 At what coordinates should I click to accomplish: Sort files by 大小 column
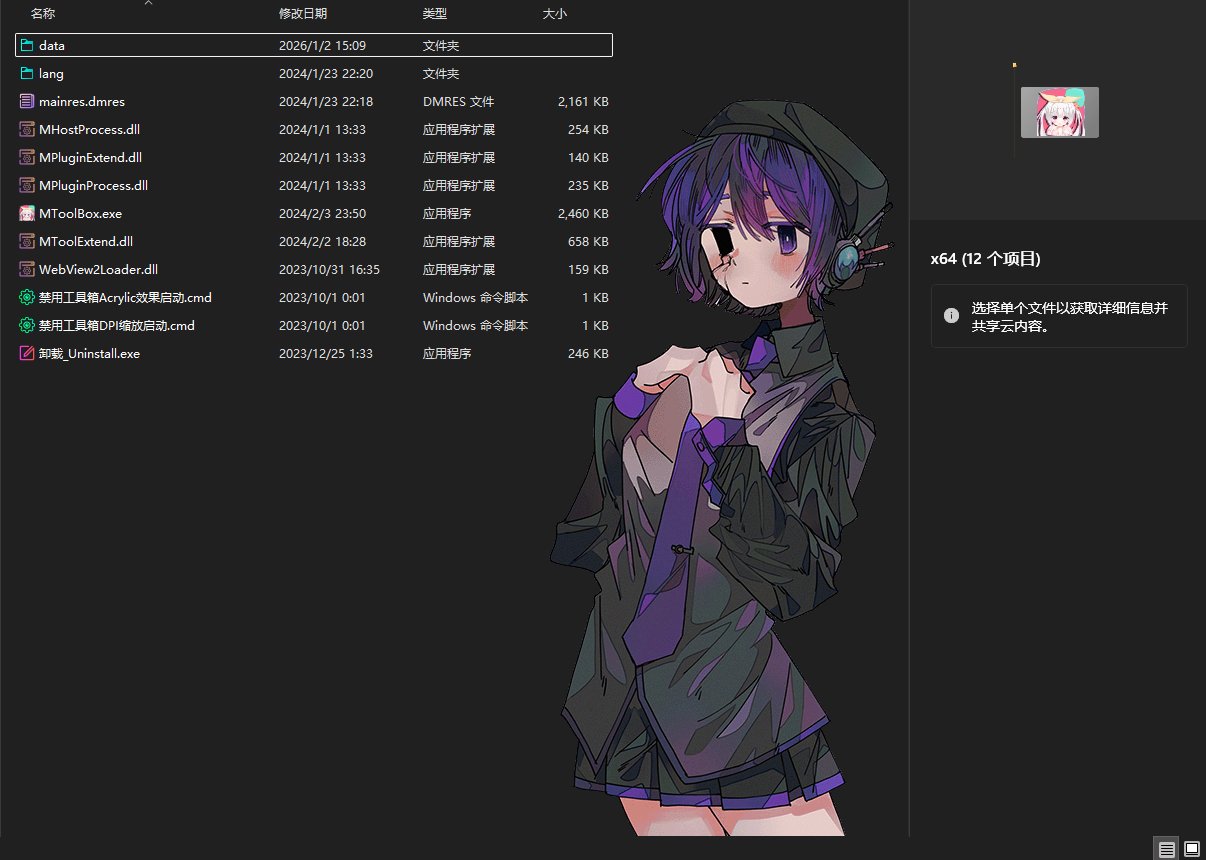(x=554, y=14)
